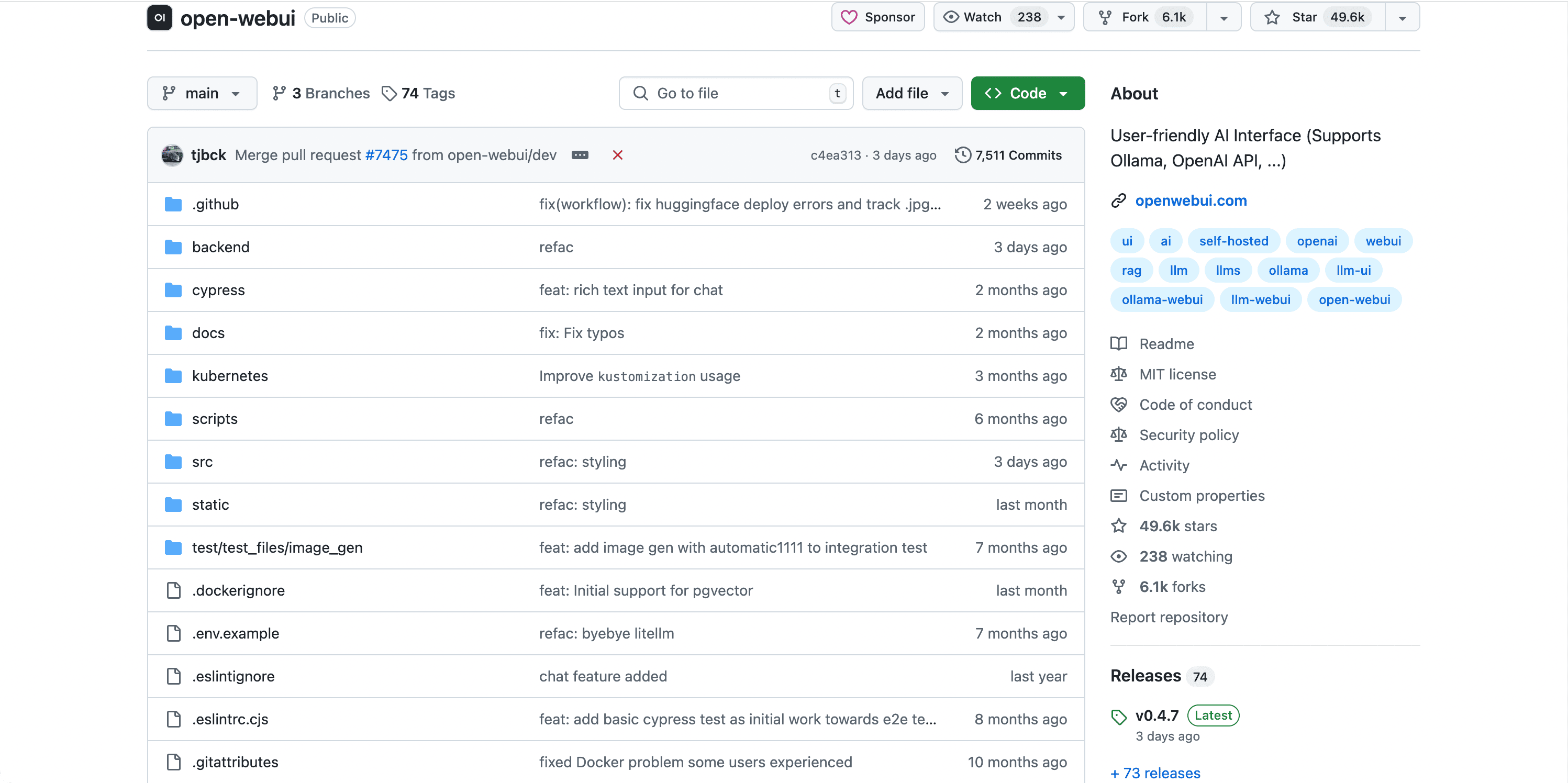1568x783 pixels.
Task: Click the Sponsor heart button
Action: tap(877, 17)
